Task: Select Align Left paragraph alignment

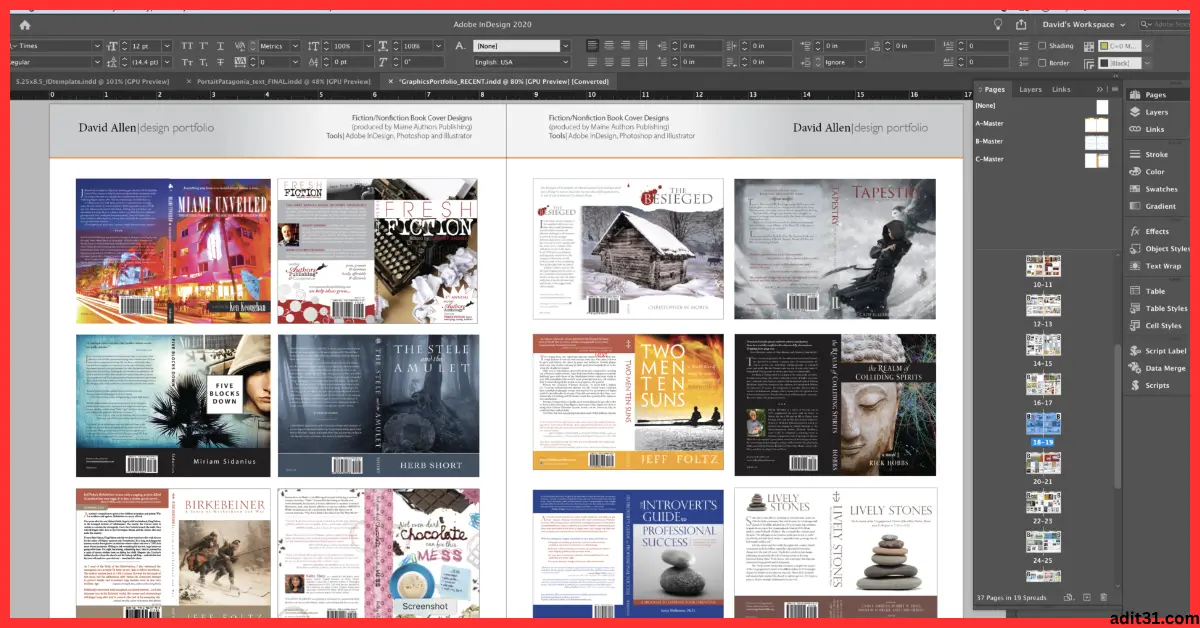Action: [593, 46]
